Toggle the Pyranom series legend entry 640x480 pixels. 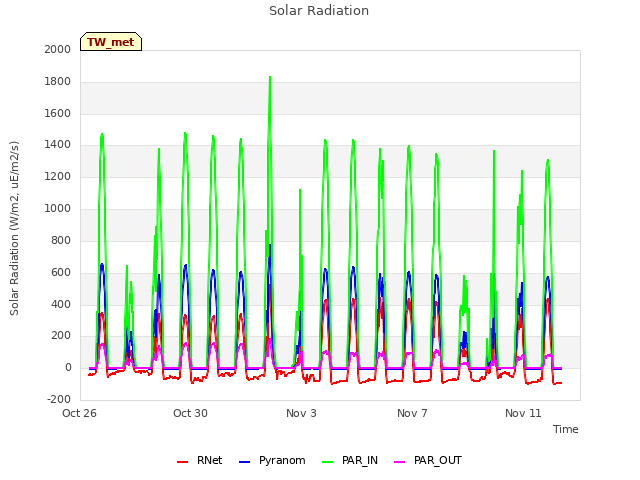point(272,461)
